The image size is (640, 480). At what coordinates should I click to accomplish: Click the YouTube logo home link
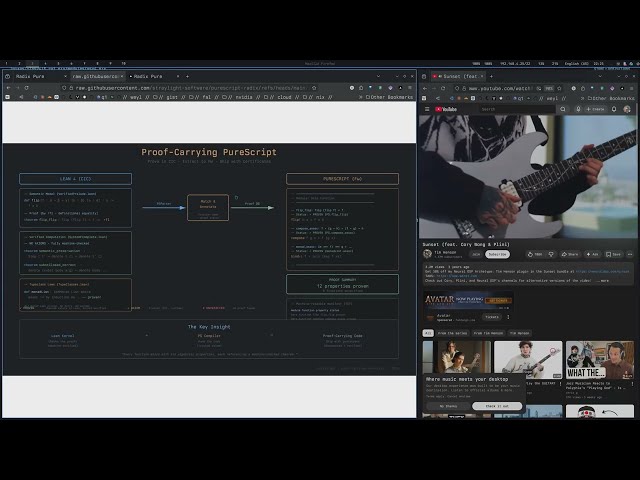pos(446,109)
